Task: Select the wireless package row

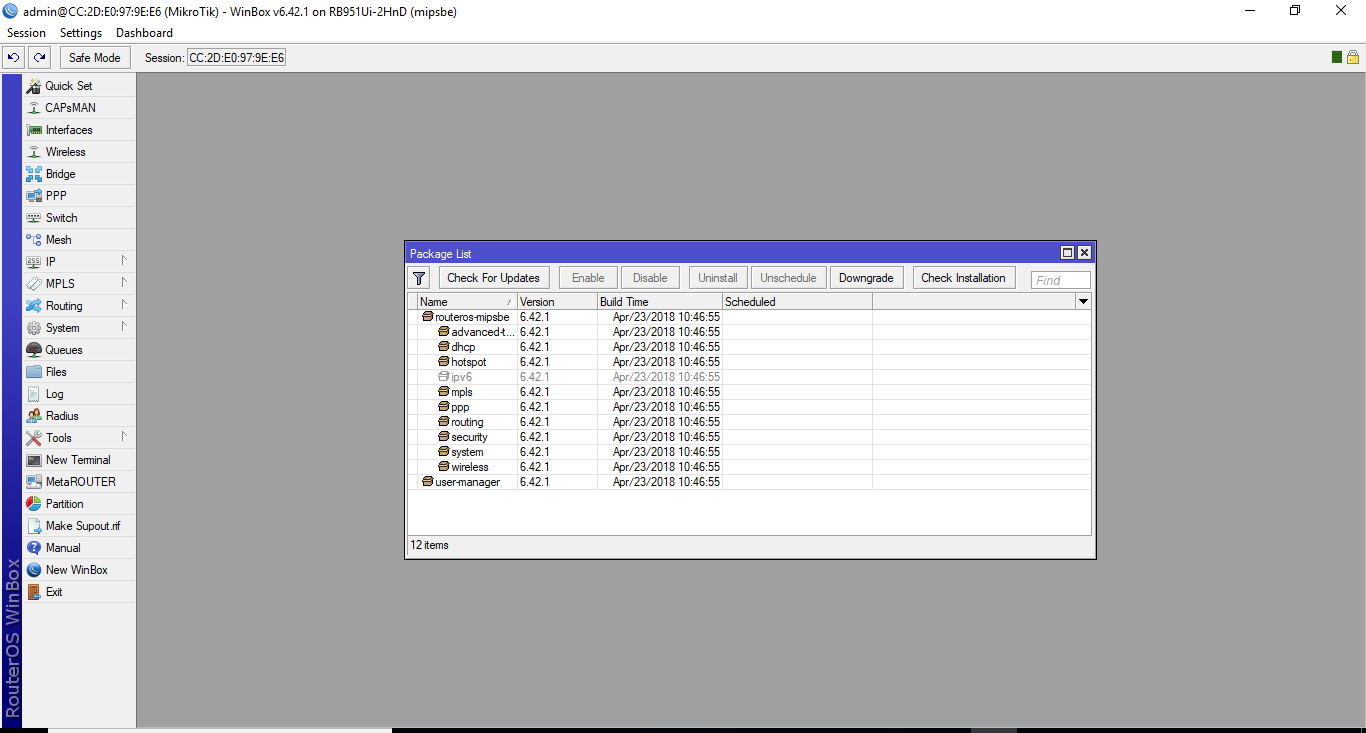Action: tap(749, 467)
